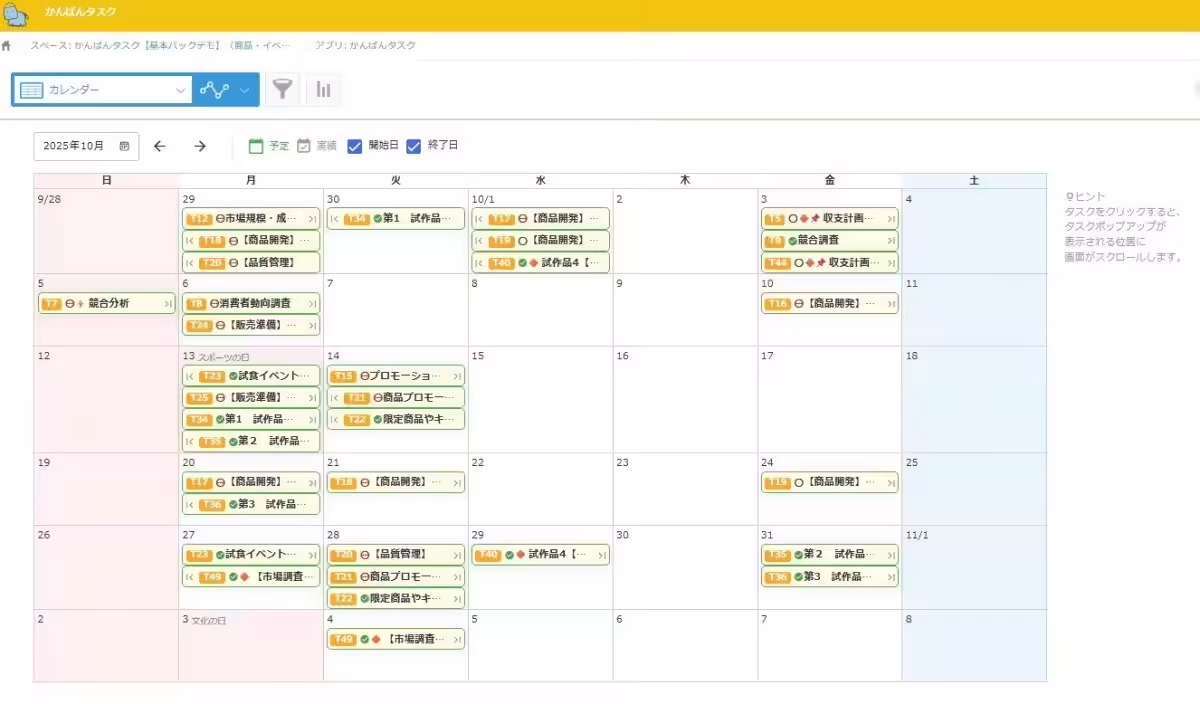This screenshot has width=1200, height=704.
Task: Click the T7 badge on 競合分析 task
Action: [52, 303]
